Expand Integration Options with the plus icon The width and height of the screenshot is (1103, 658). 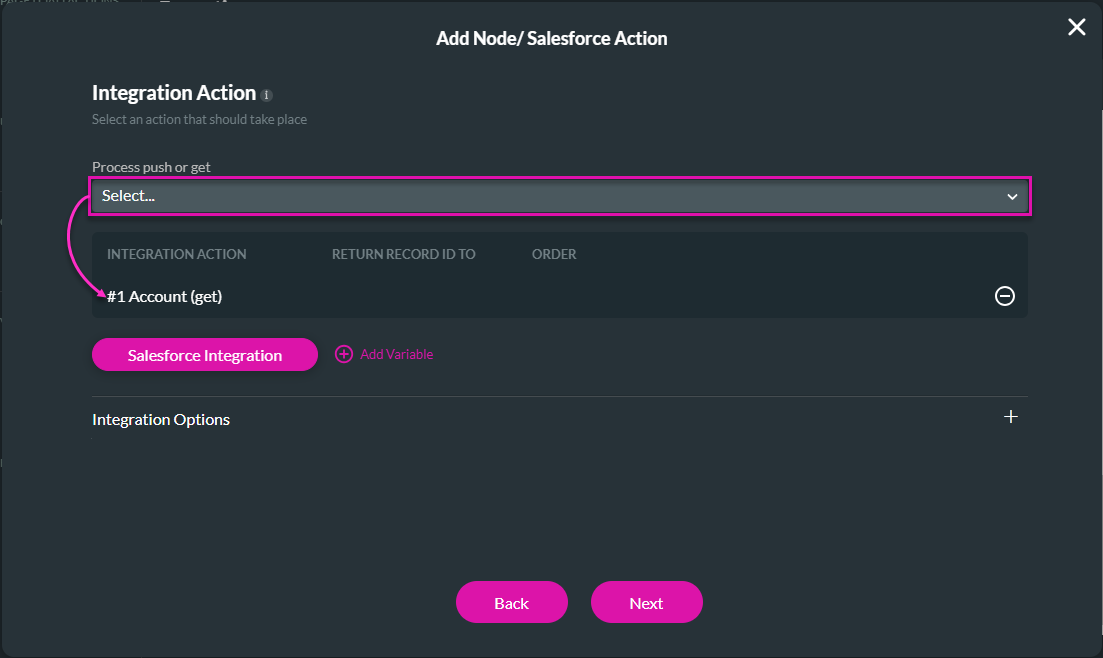[x=1011, y=417]
